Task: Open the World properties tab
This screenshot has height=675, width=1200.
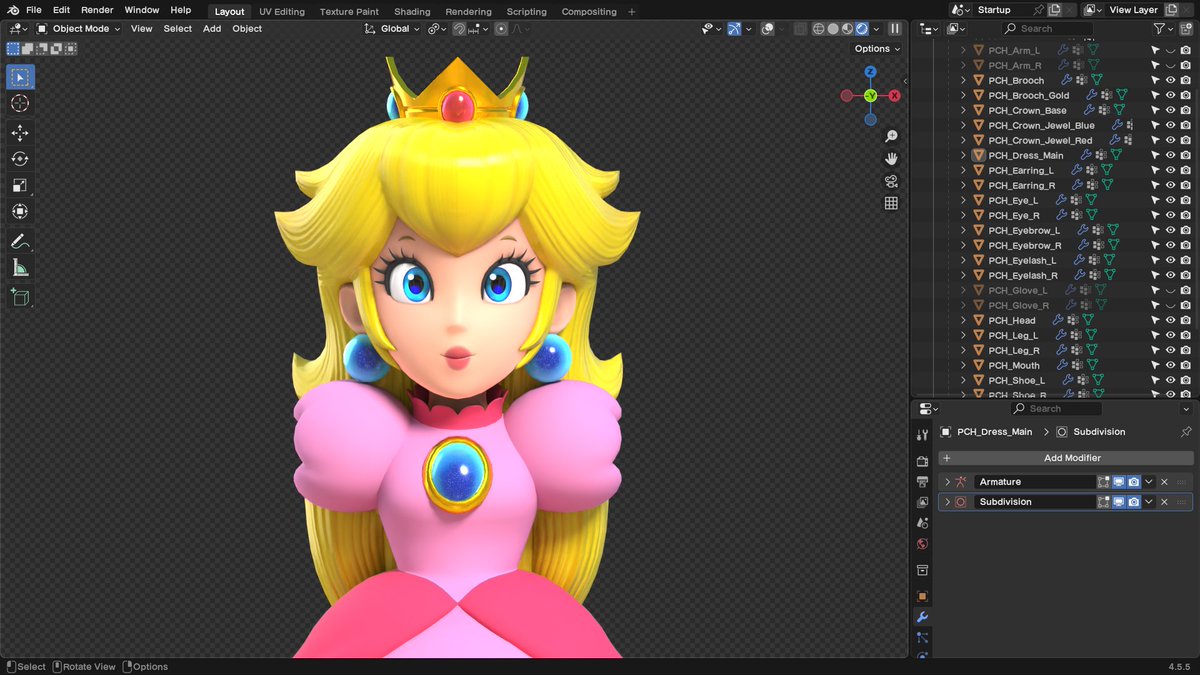Action: tap(922, 545)
